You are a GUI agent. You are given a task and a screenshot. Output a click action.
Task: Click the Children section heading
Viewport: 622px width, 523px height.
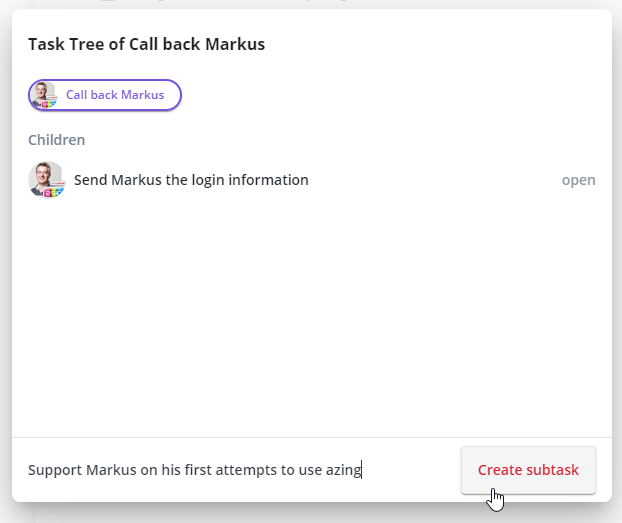pos(56,140)
